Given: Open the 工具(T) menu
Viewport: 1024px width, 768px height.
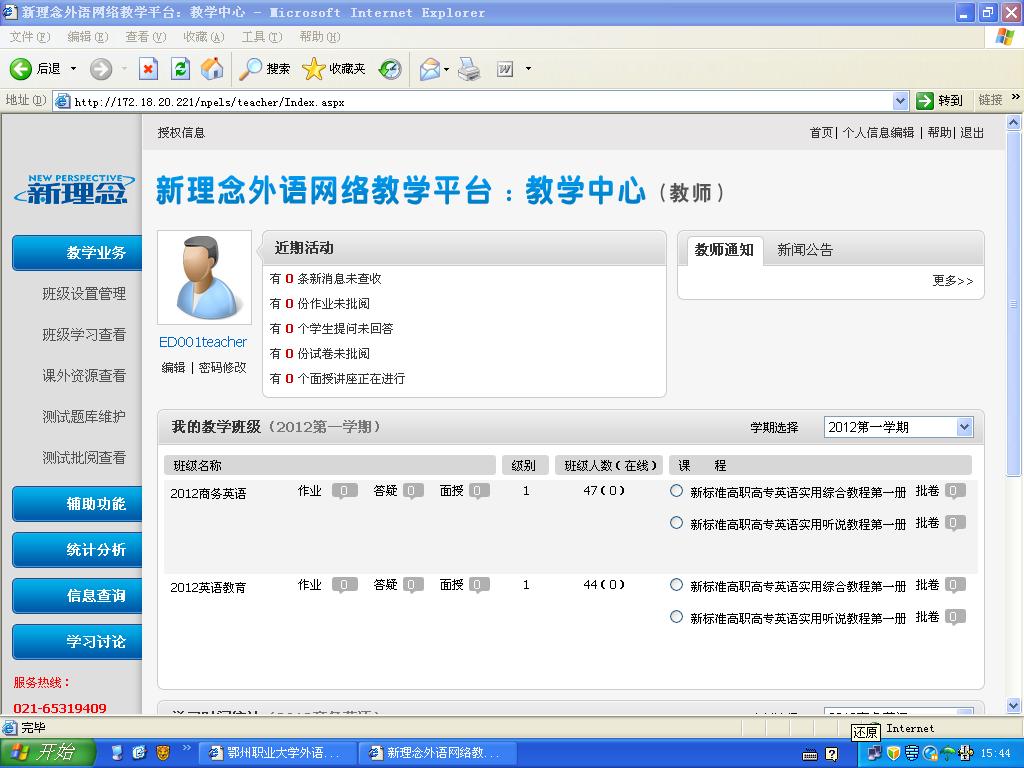Looking at the screenshot, I should click(261, 37).
